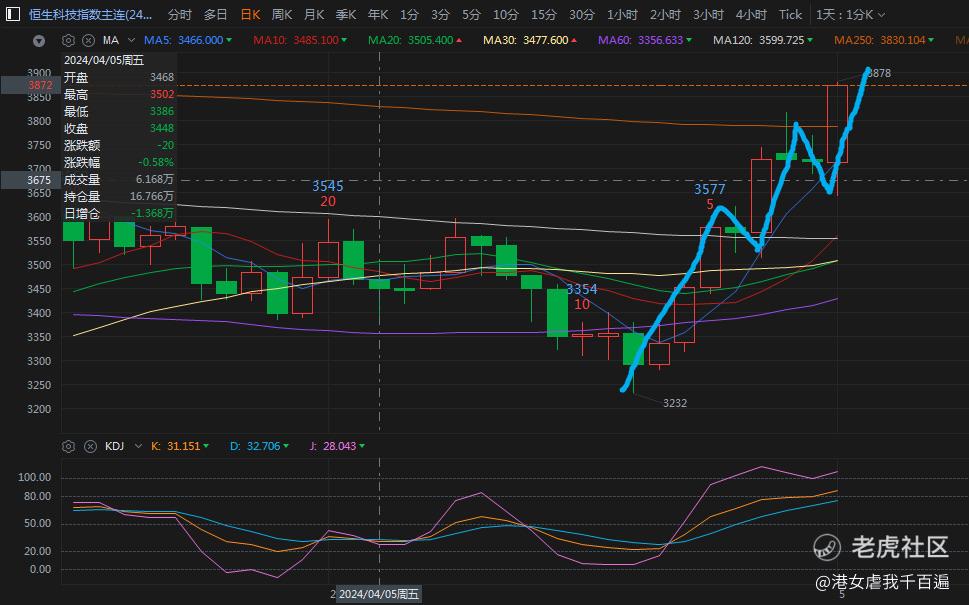The width and height of the screenshot is (969, 605).
Task: Click the collapse arrow circle beside MA settings
Action: [39, 41]
